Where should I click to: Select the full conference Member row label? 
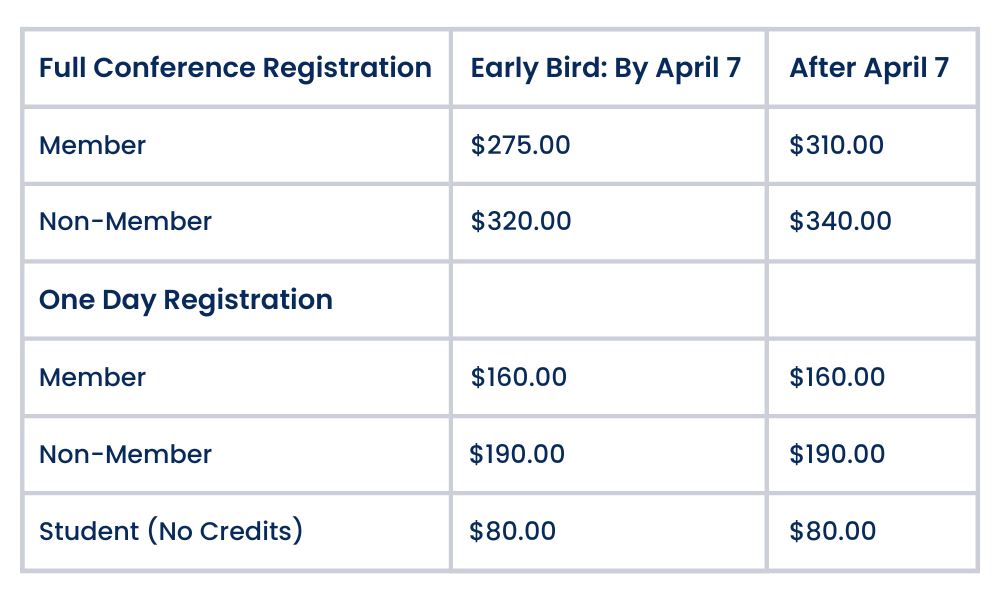pos(92,145)
